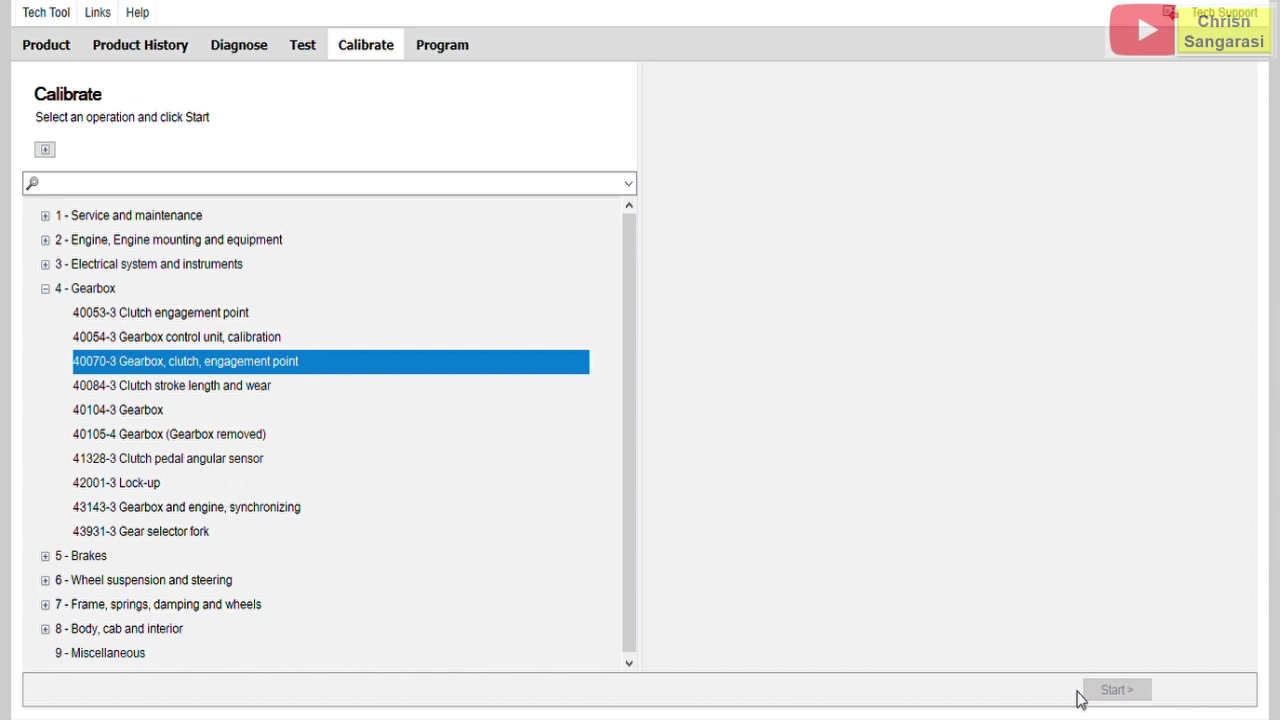Click scrollbar down arrow in operation list

click(629, 663)
